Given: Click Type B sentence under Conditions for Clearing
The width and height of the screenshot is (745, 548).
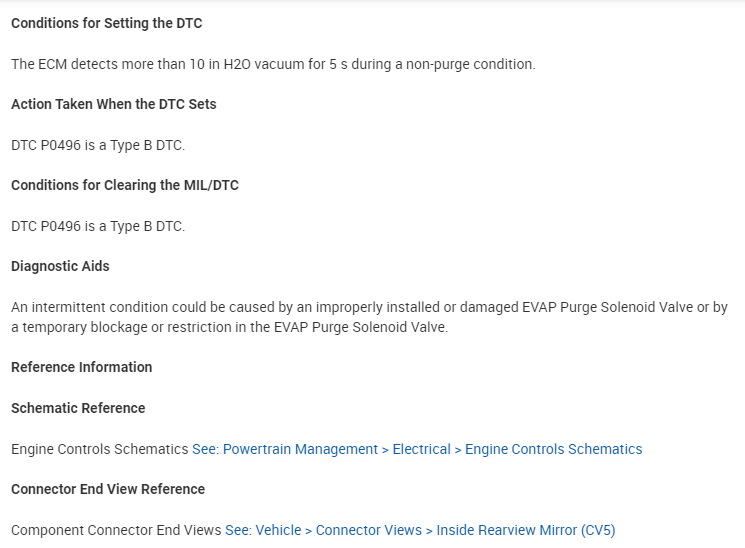Looking at the screenshot, I should [x=98, y=226].
